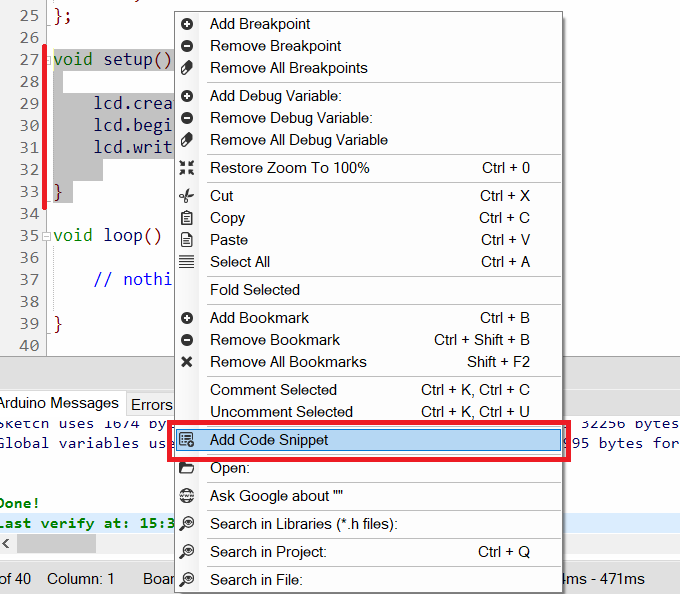Click the Search in Libraries magnifier icon
Screen dimensions: 680x594
(x=187, y=524)
